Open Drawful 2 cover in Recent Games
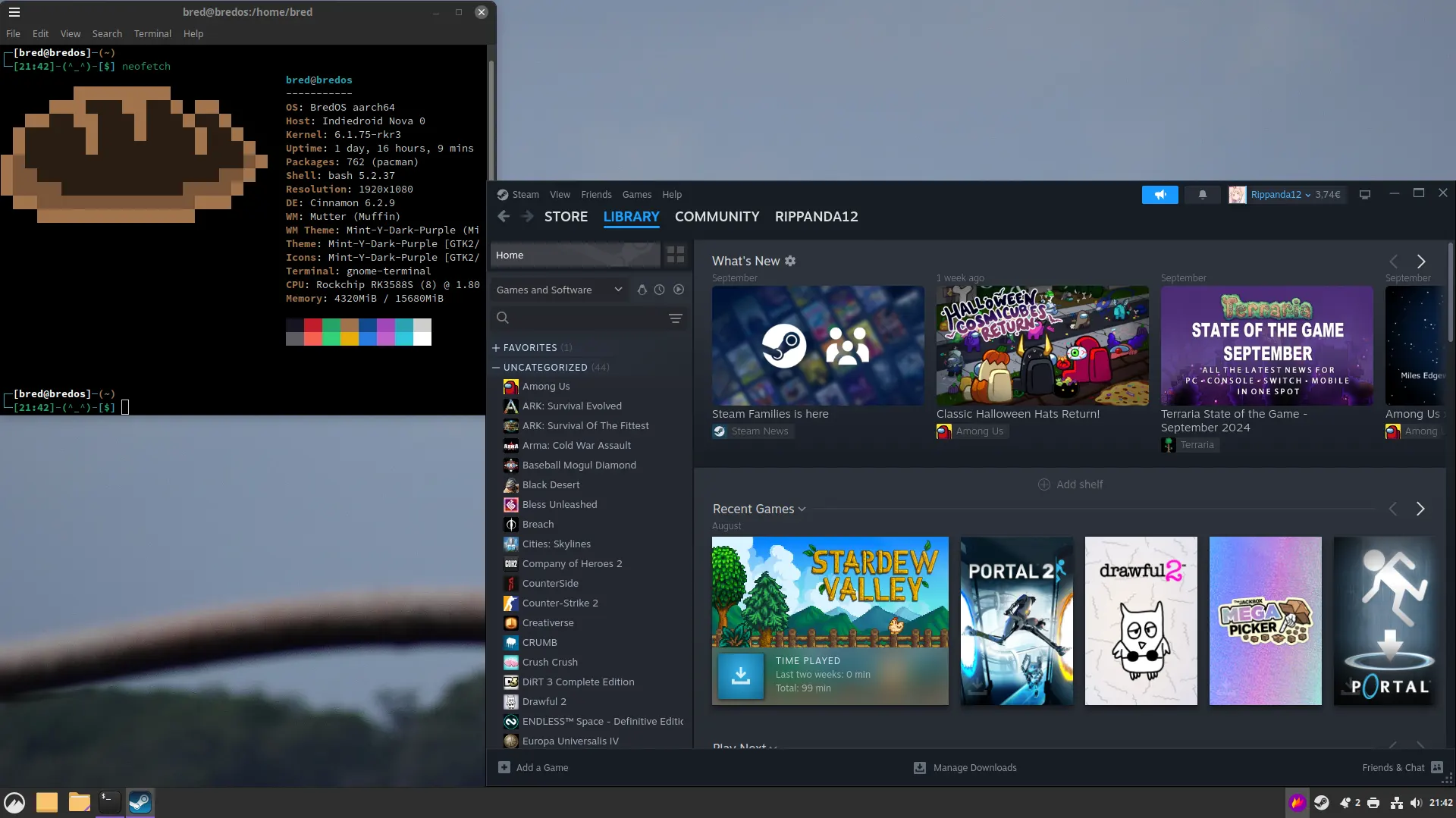This screenshot has height=818, width=1456. (1141, 621)
